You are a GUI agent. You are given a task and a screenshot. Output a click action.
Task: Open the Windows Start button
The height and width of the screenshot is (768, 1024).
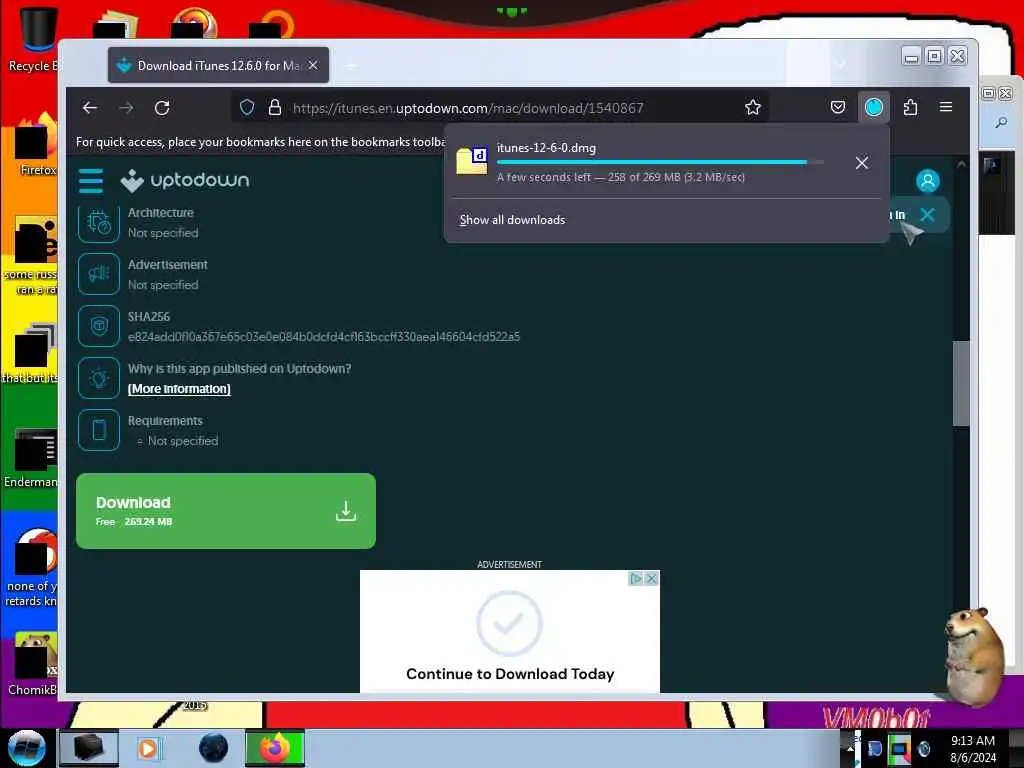[26, 748]
